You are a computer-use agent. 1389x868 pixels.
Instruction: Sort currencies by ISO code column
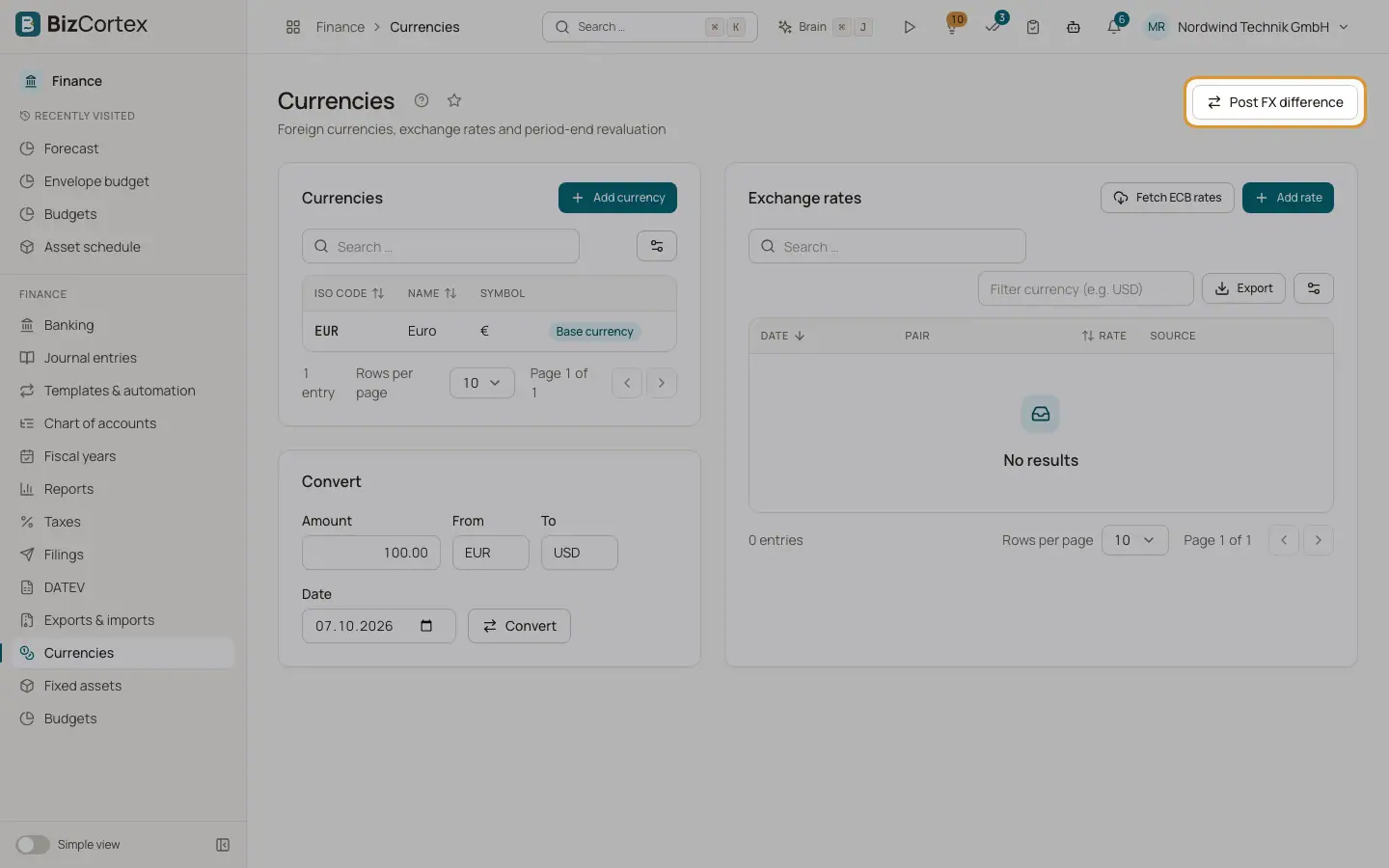(x=348, y=293)
